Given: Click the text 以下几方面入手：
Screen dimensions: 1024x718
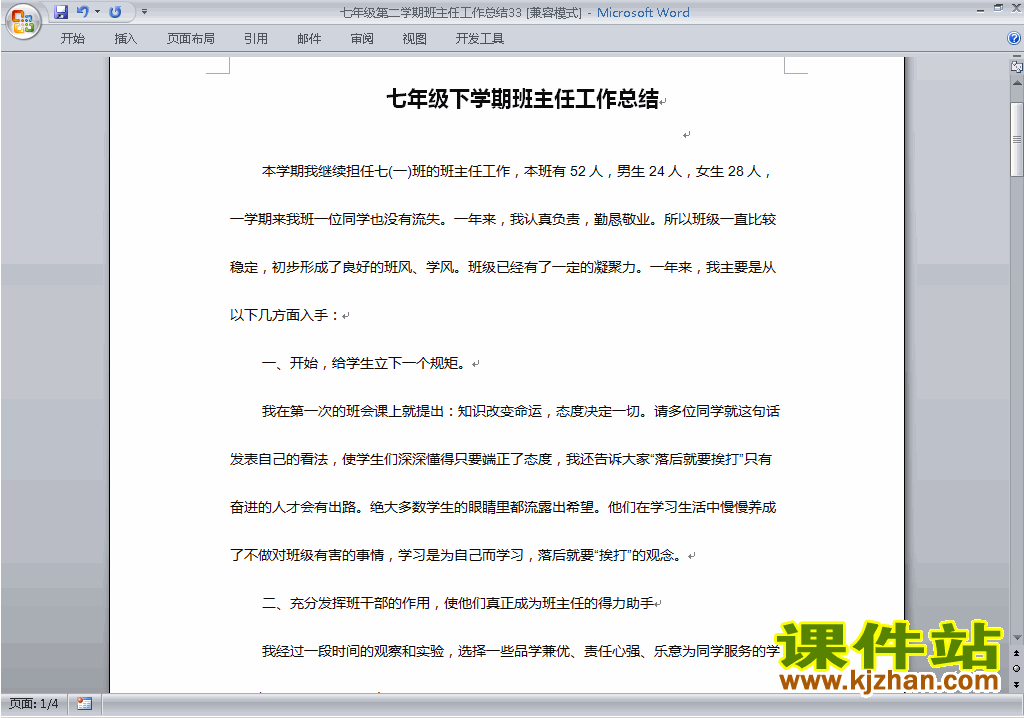Looking at the screenshot, I should point(285,316).
